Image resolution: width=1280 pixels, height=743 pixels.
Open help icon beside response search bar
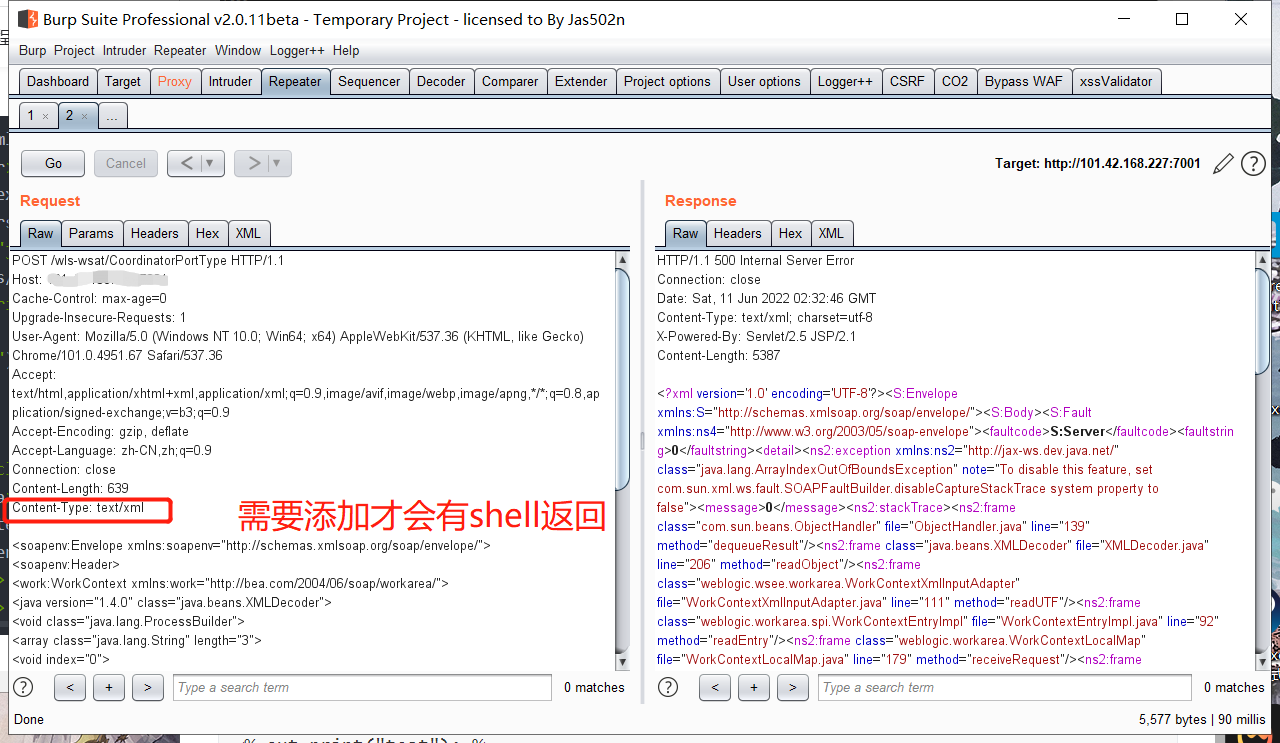(x=668, y=687)
